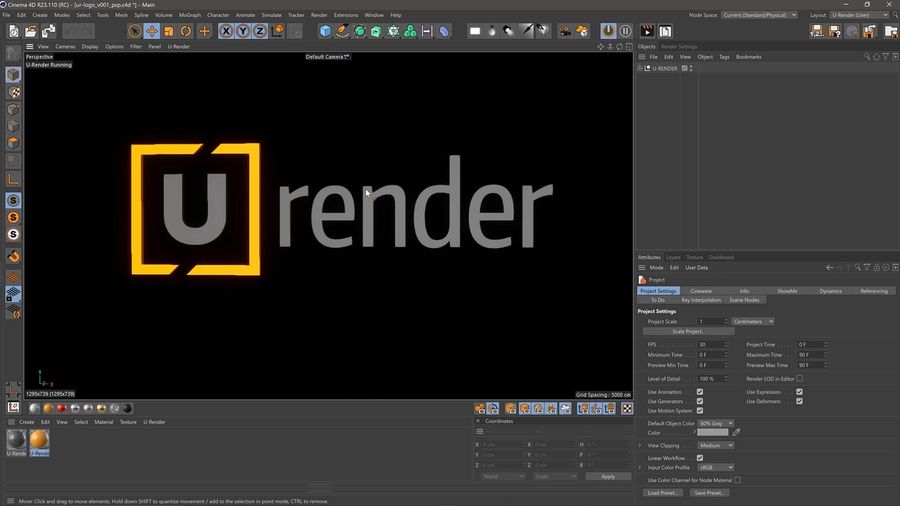
Task: Select the Rotate tool in top toolbar
Action: (186, 31)
